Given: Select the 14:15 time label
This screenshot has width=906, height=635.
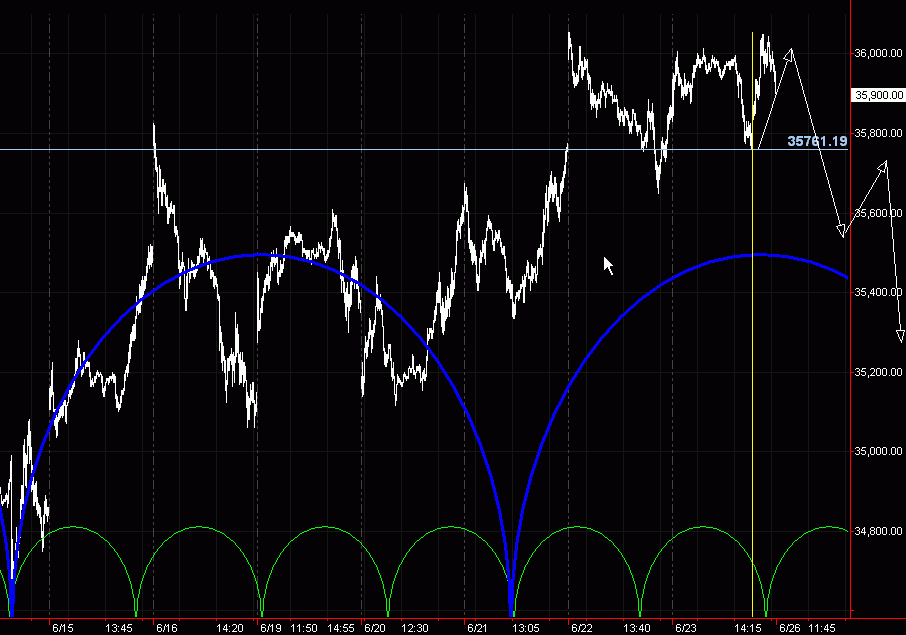Looking at the screenshot, I should click(x=747, y=628).
